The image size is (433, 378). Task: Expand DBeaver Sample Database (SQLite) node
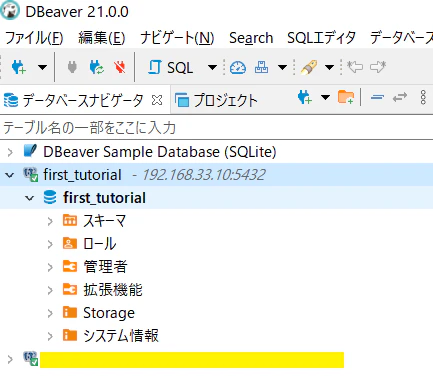pos(10,152)
